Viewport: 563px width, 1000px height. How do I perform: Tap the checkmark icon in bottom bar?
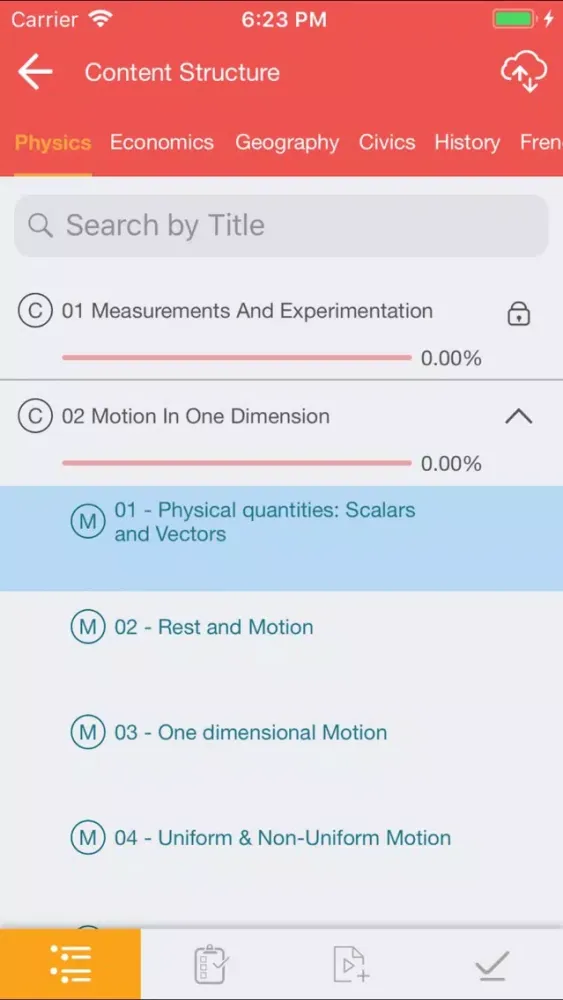492,965
